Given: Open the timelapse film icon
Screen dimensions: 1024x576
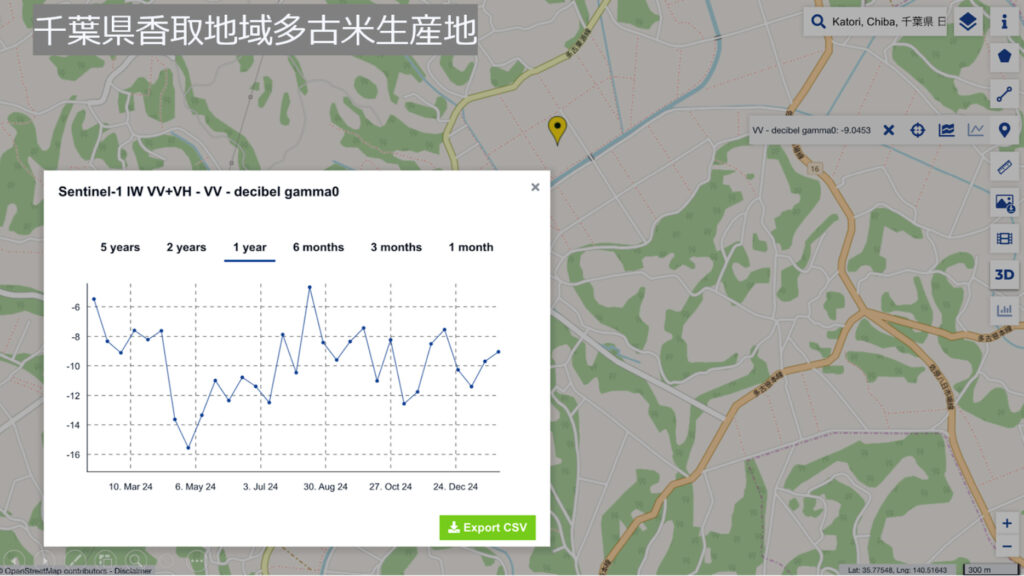Looking at the screenshot, I should (x=1005, y=239).
